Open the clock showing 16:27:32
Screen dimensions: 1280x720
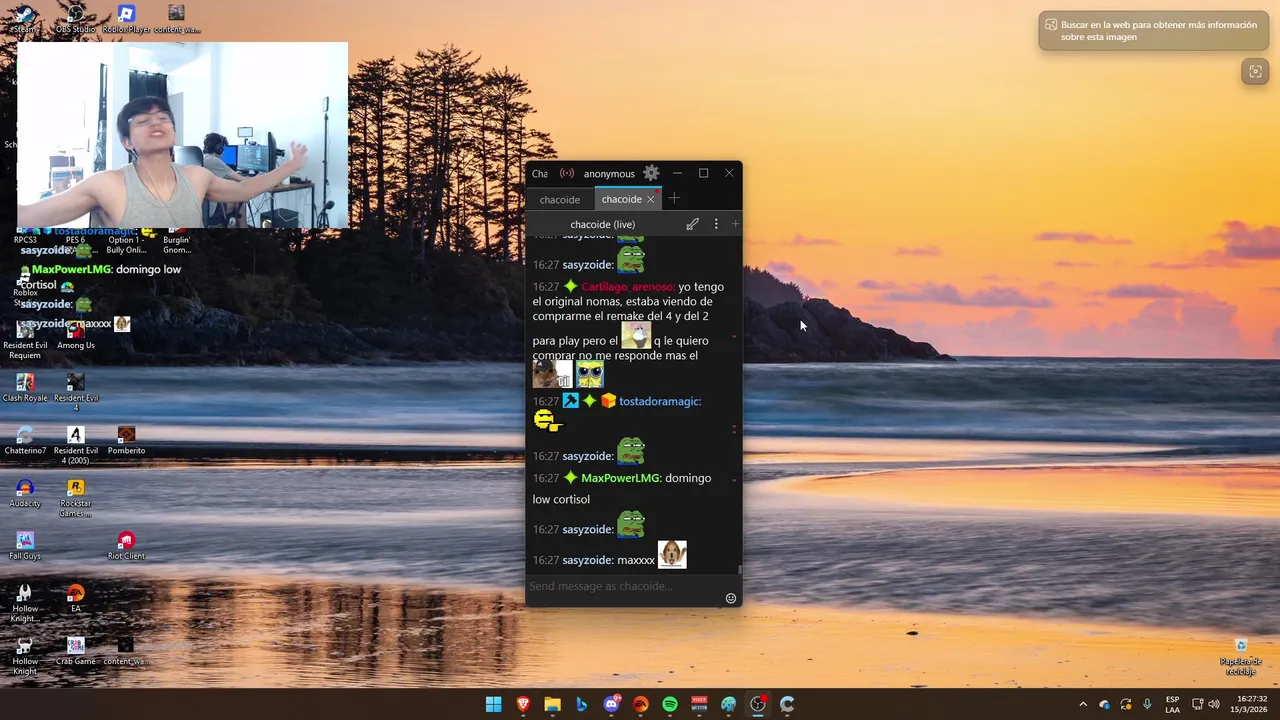point(1251,704)
